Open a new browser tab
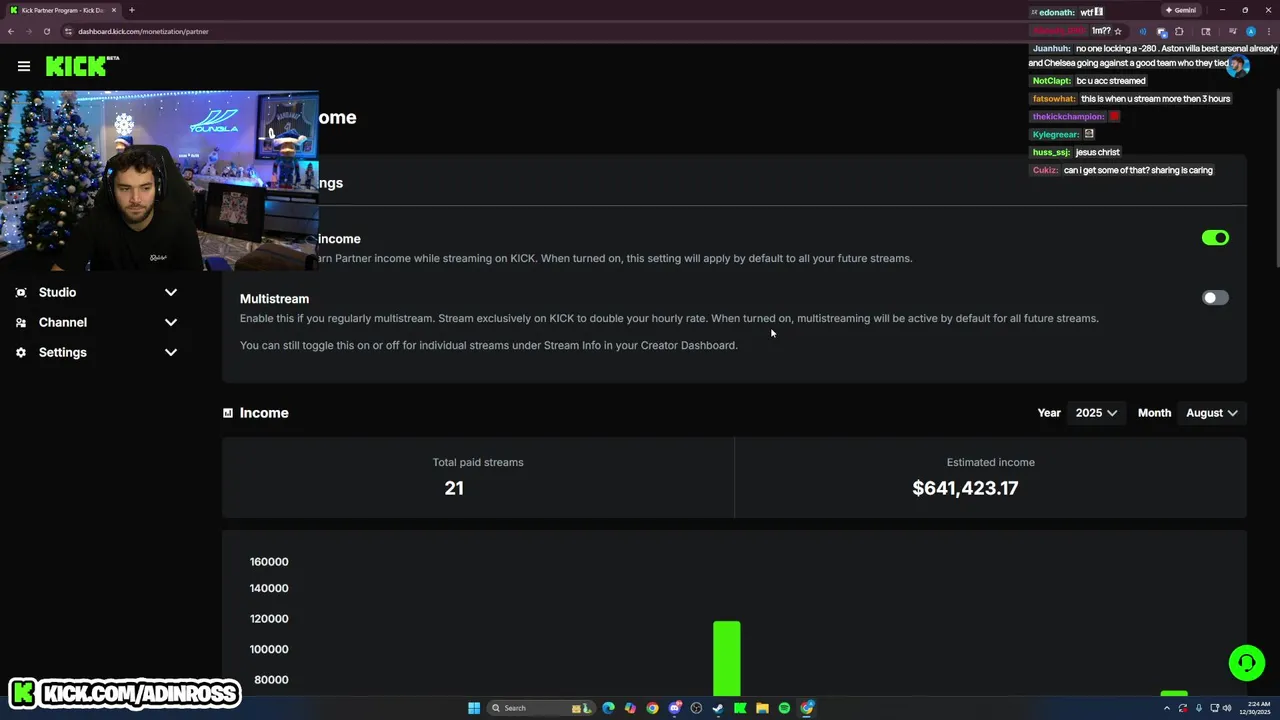 (131, 10)
